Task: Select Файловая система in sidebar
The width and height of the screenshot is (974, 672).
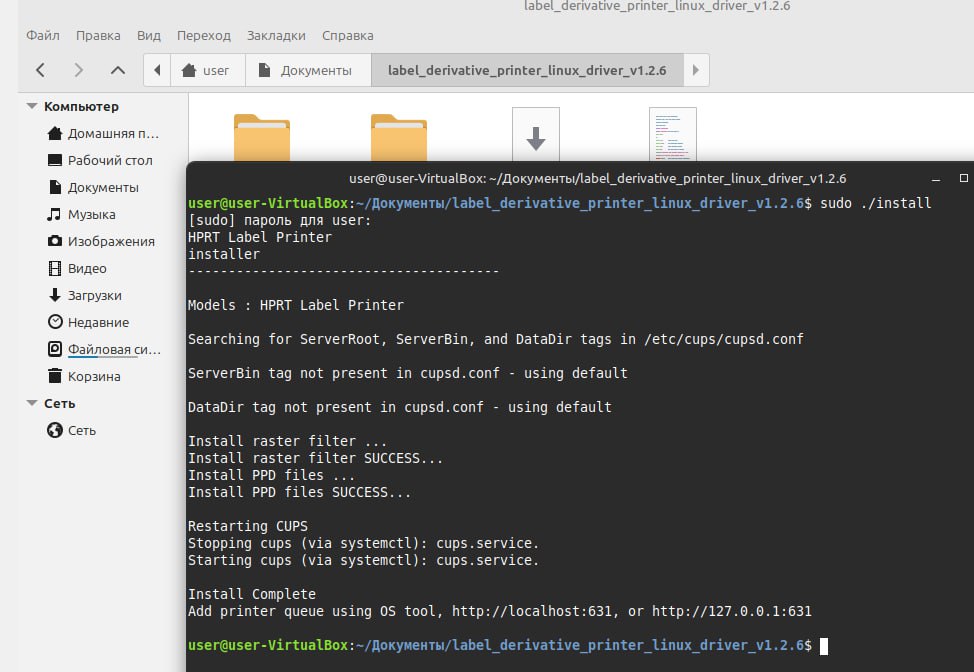Action: point(112,349)
